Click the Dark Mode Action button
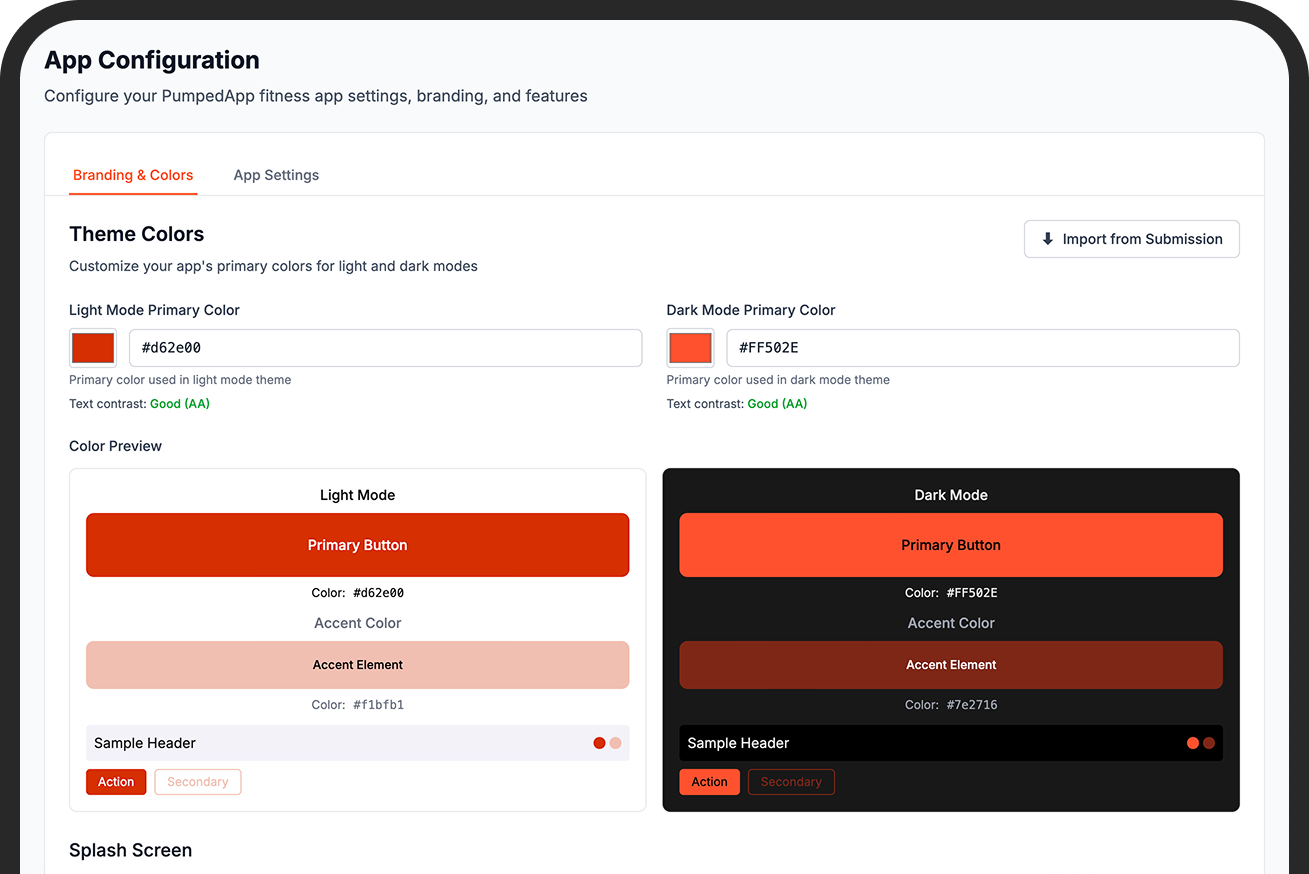The width and height of the screenshot is (1309, 874). point(709,782)
